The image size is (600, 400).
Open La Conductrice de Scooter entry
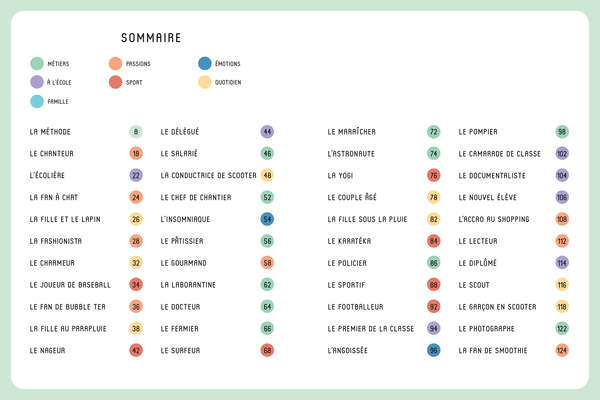(208, 176)
